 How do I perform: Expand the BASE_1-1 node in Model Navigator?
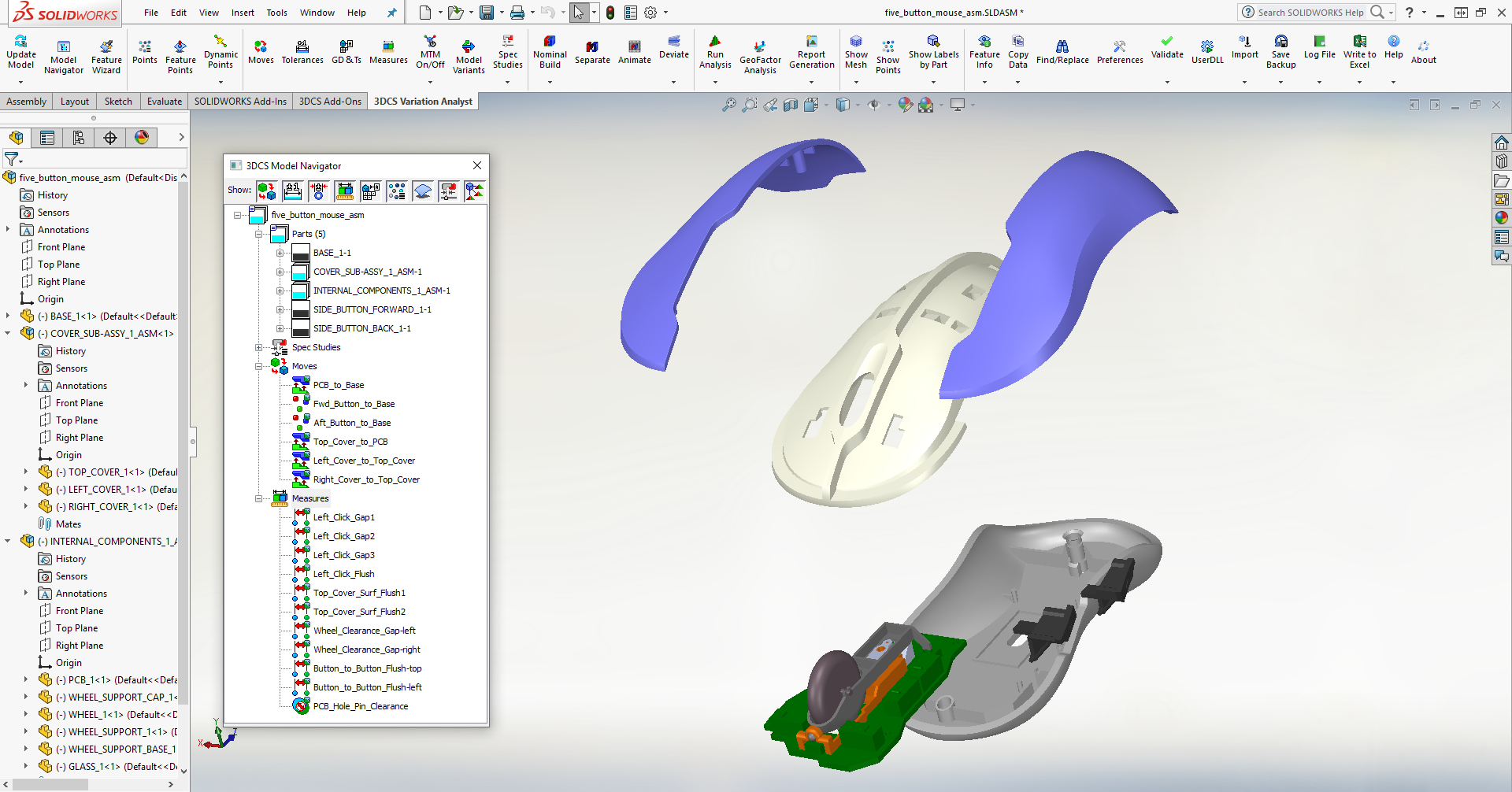click(x=281, y=253)
